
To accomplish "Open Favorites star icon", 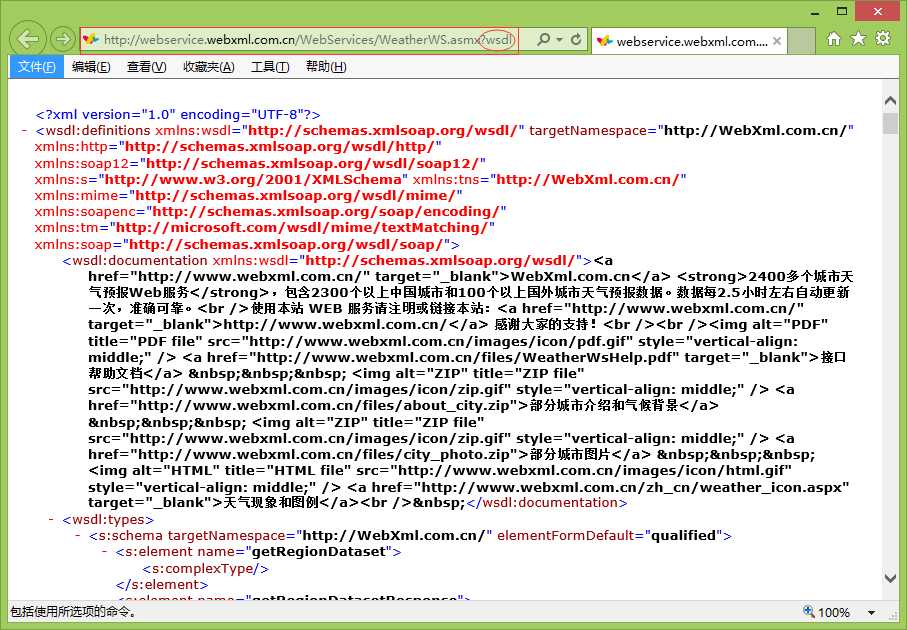I will (858, 39).
